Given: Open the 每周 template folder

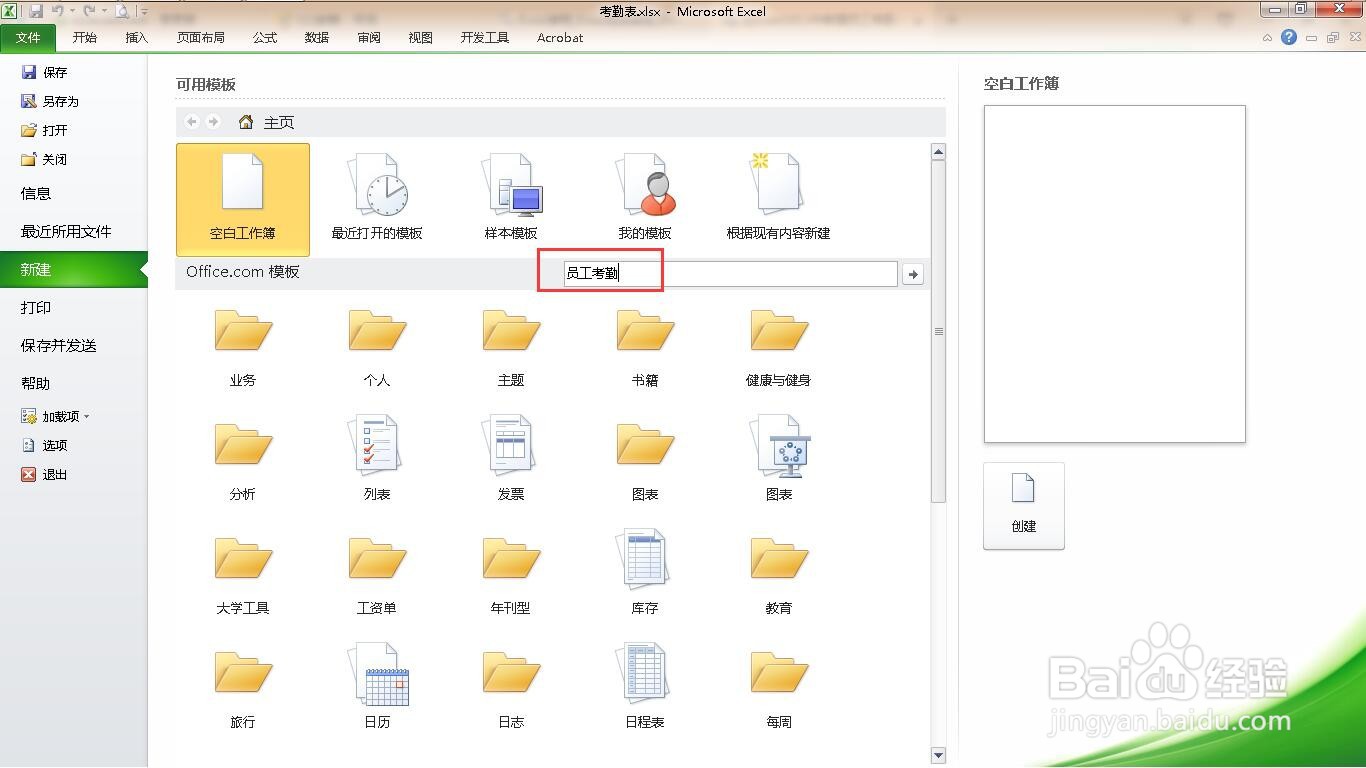Looking at the screenshot, I should pos(779,688).
